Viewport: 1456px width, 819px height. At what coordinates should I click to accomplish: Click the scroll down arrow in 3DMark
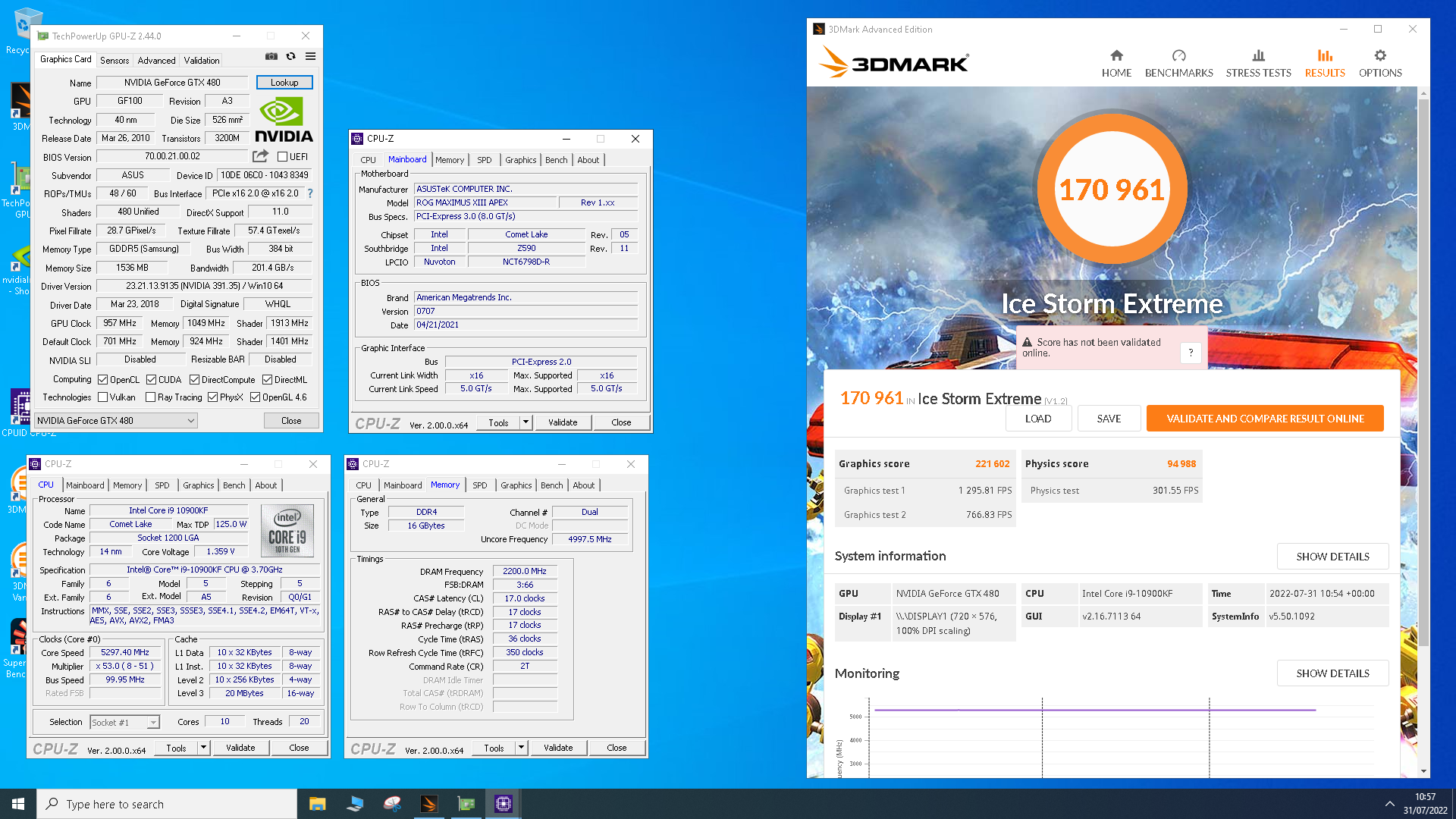(1423, 771)
